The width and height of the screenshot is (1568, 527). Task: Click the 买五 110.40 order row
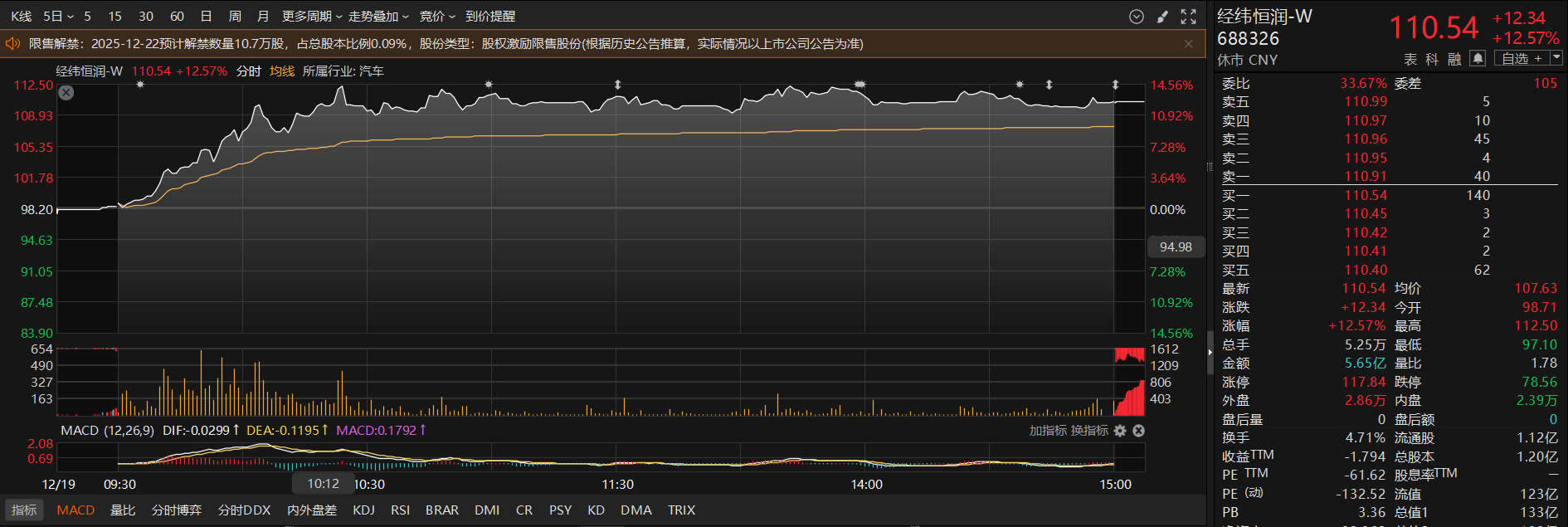(x=1390, y=270)
